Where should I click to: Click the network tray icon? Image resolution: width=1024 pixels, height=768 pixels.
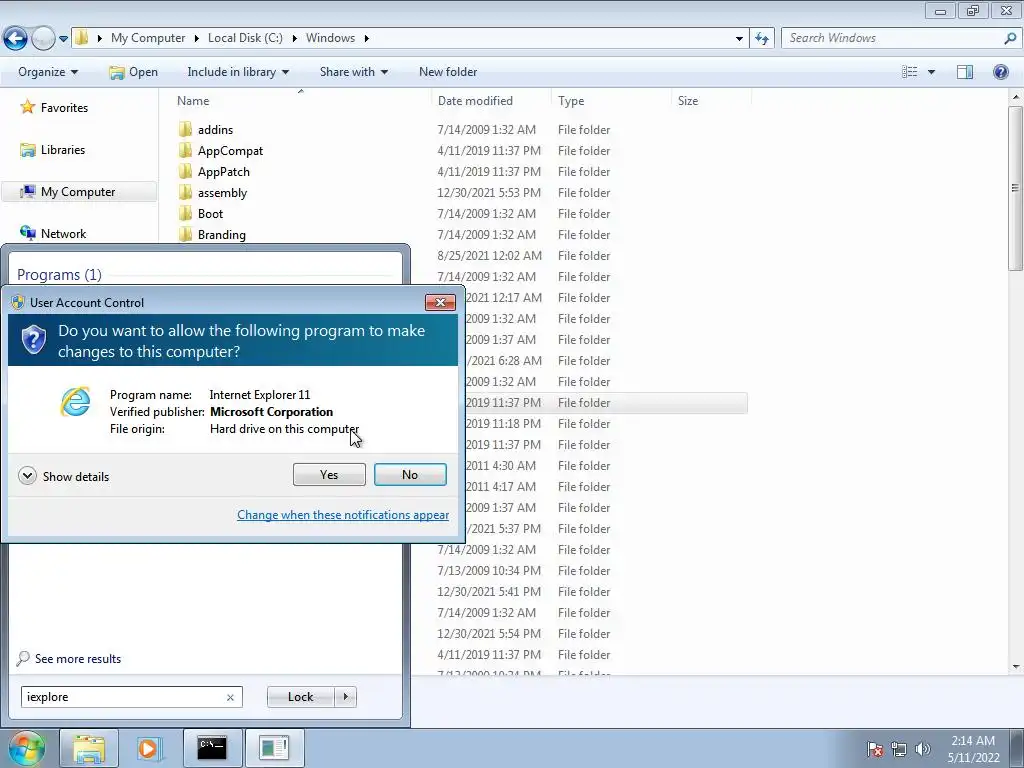coord(899,749)
